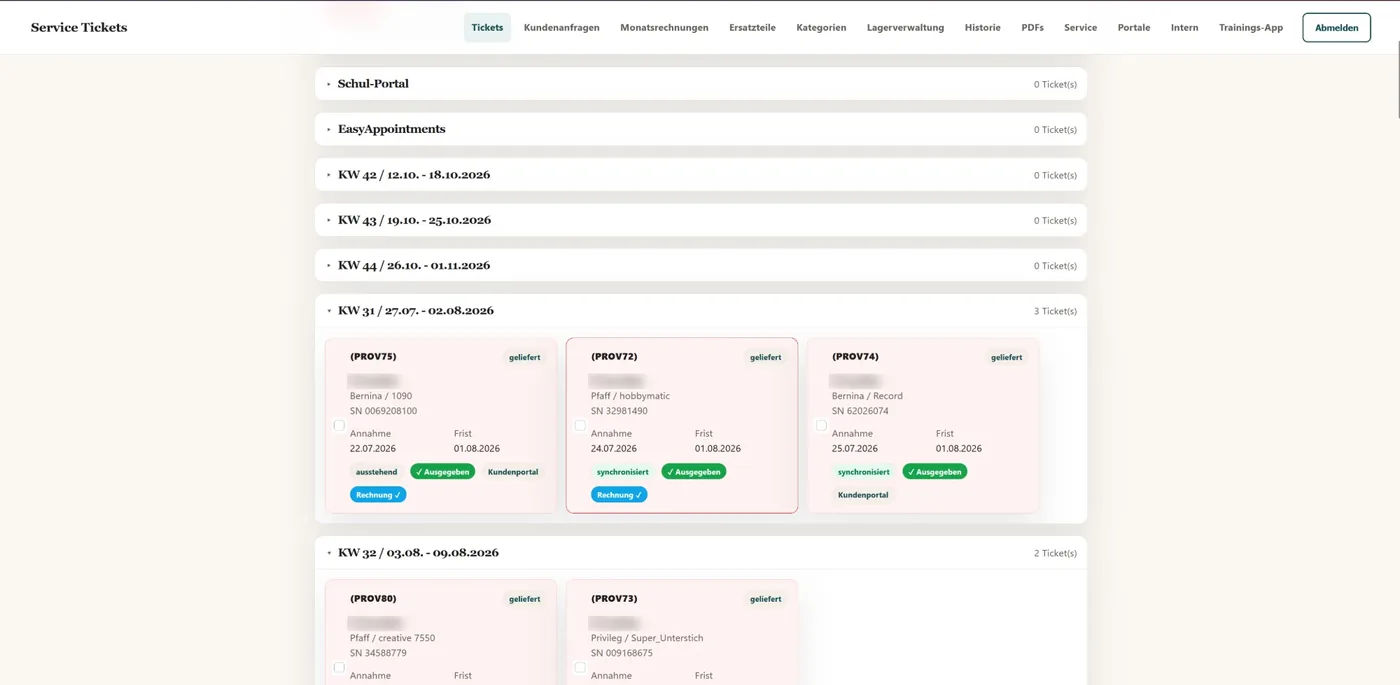Screen dimensions: 1400x685
Task: Open the Ersatzteile section
Action: coord(752,28)
